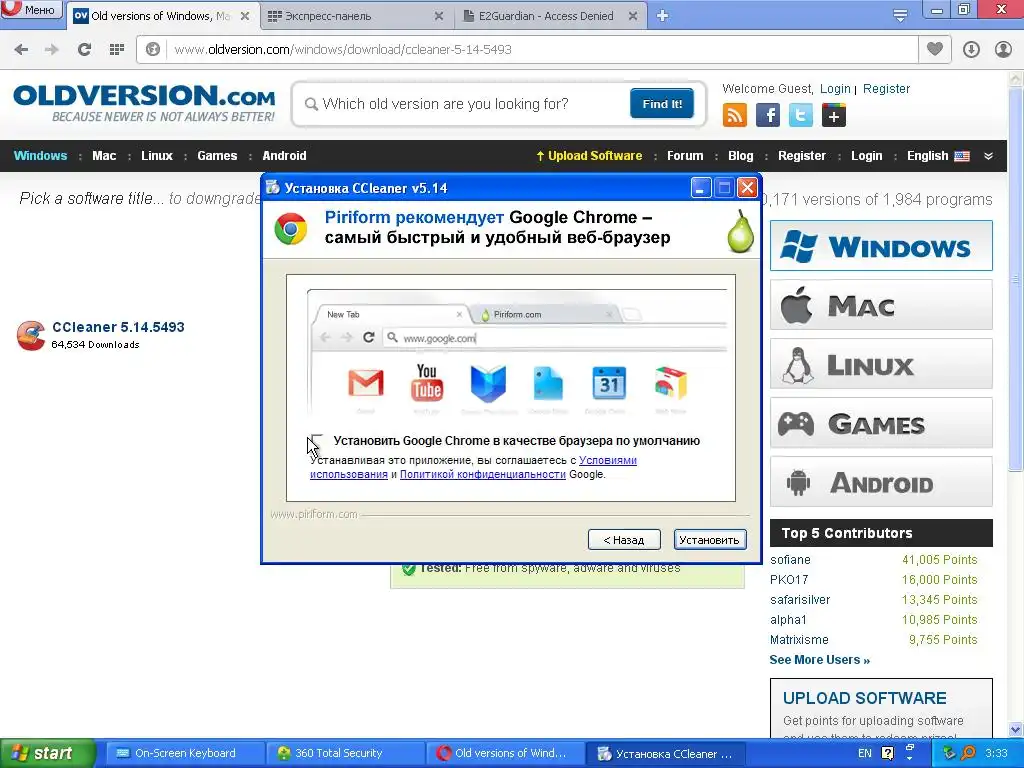Viewport: 1024px width, 768px height.
Task: Open the LINUX sidebar category banner
Action: click(x=881, y=364)
